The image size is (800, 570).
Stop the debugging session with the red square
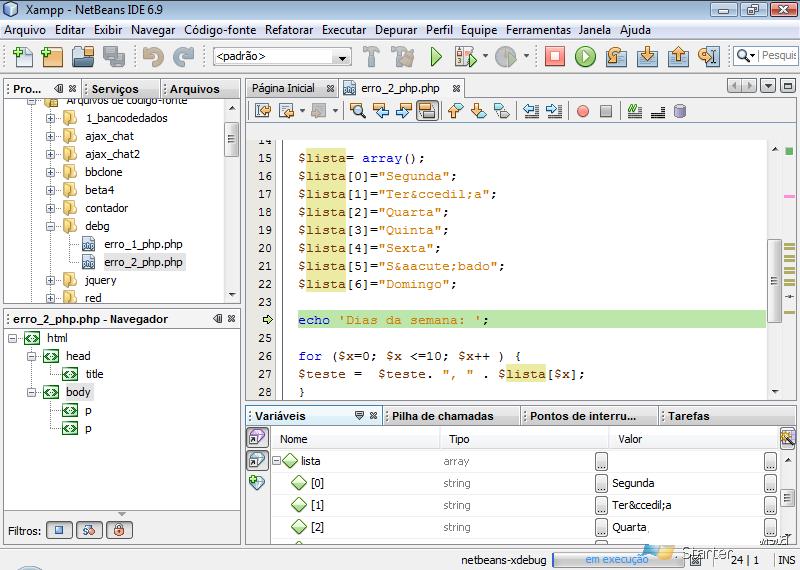pyautogui.click(x=555, y=56)
